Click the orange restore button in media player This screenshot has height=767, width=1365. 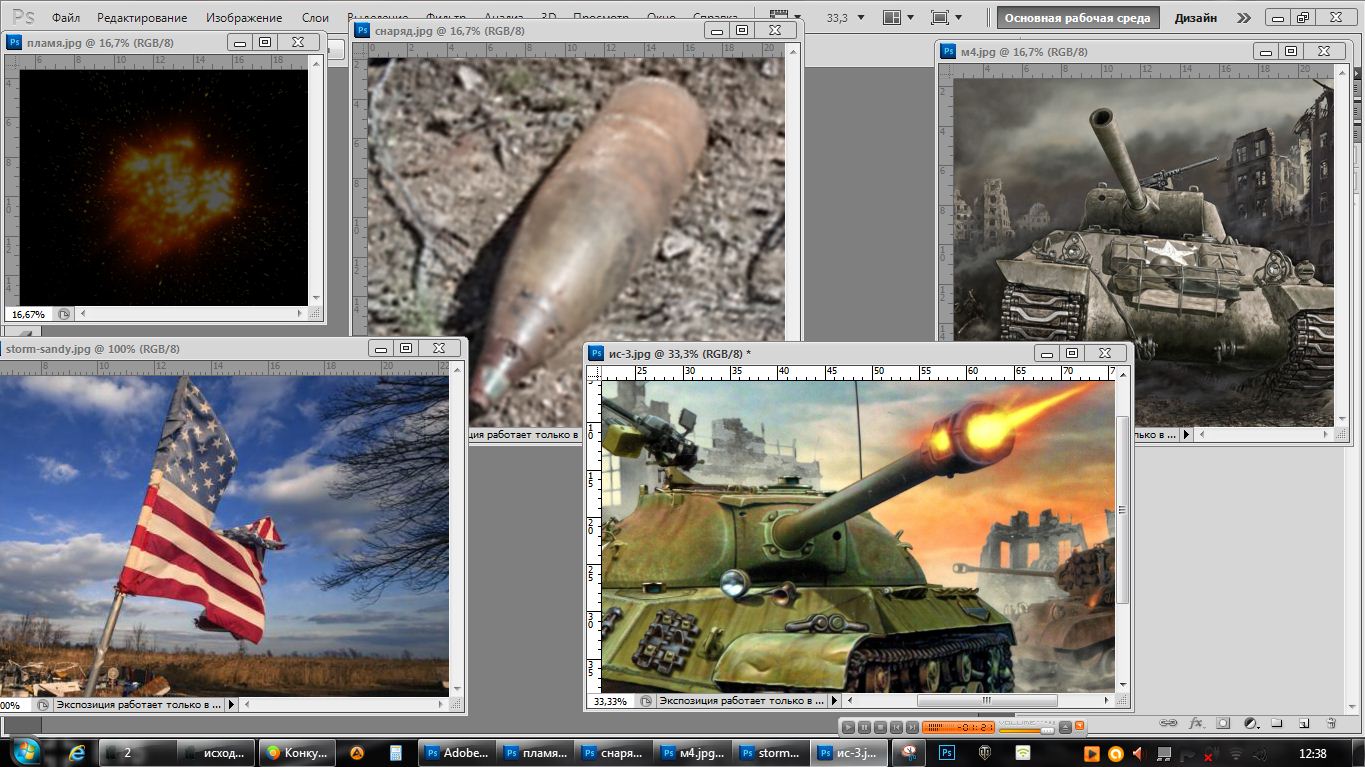click(1079, 726)
